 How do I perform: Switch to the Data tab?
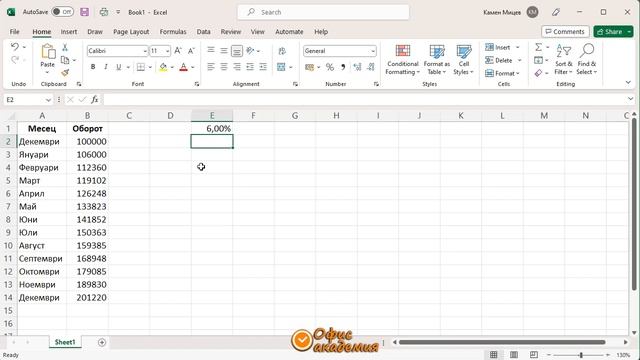coord(203,31)
